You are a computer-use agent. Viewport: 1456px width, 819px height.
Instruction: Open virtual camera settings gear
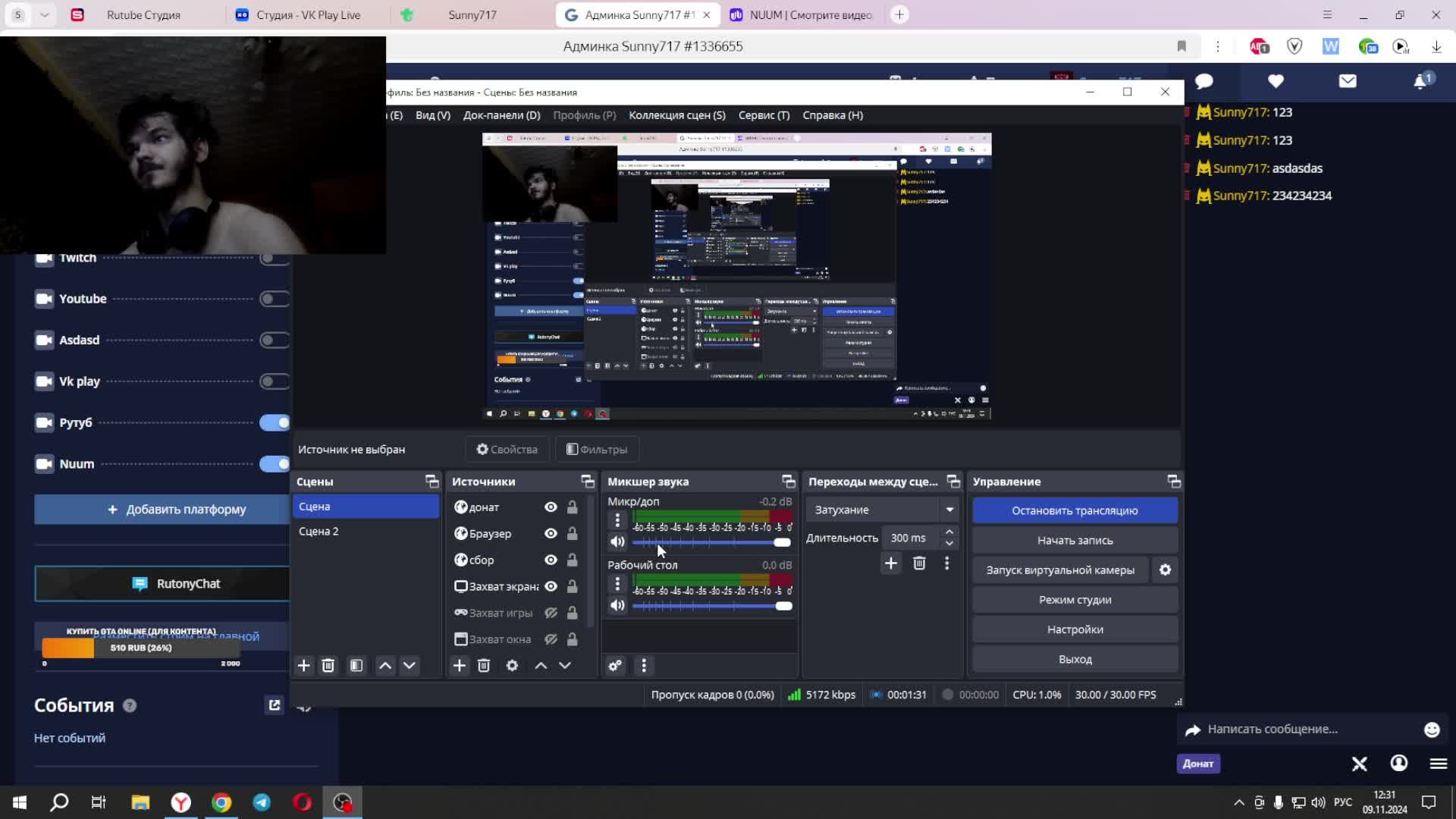(x=1166, y=570)
